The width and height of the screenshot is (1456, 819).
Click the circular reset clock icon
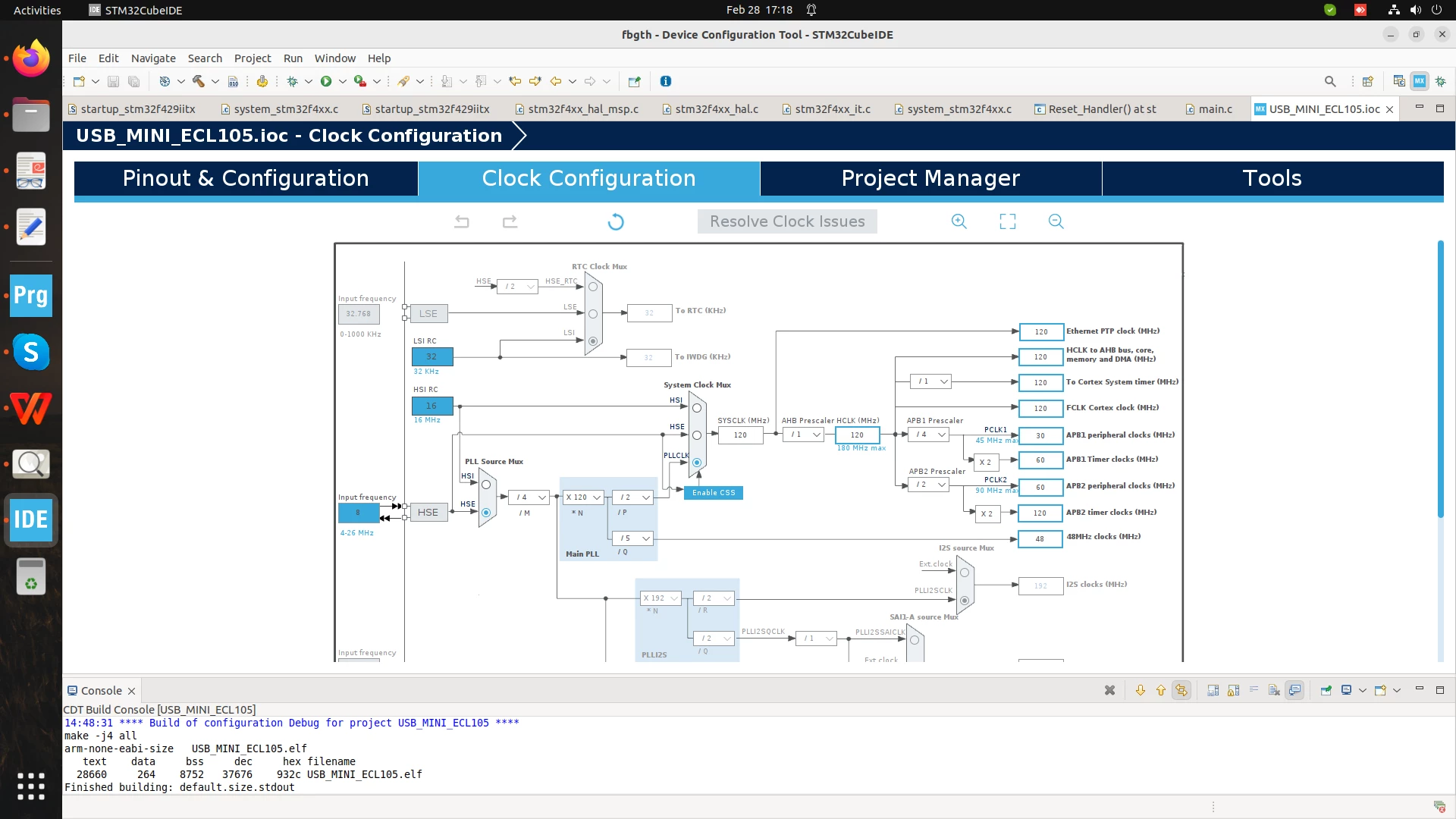(616, 221)
